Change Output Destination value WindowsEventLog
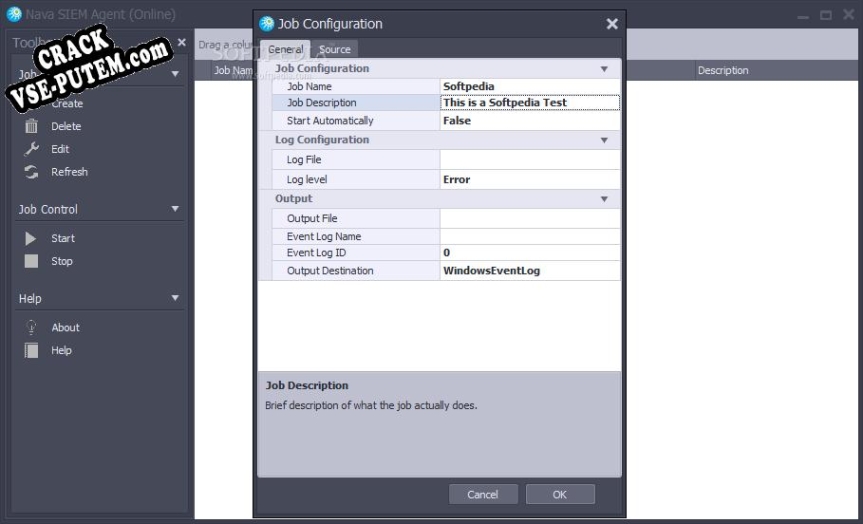 [x=529, y=271]
